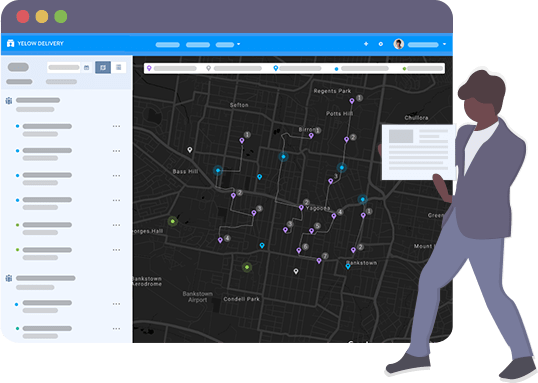Viewport: 538px width, 383px height.
Task: Click the plus add icon in header
Action: [x=366, y=44]
